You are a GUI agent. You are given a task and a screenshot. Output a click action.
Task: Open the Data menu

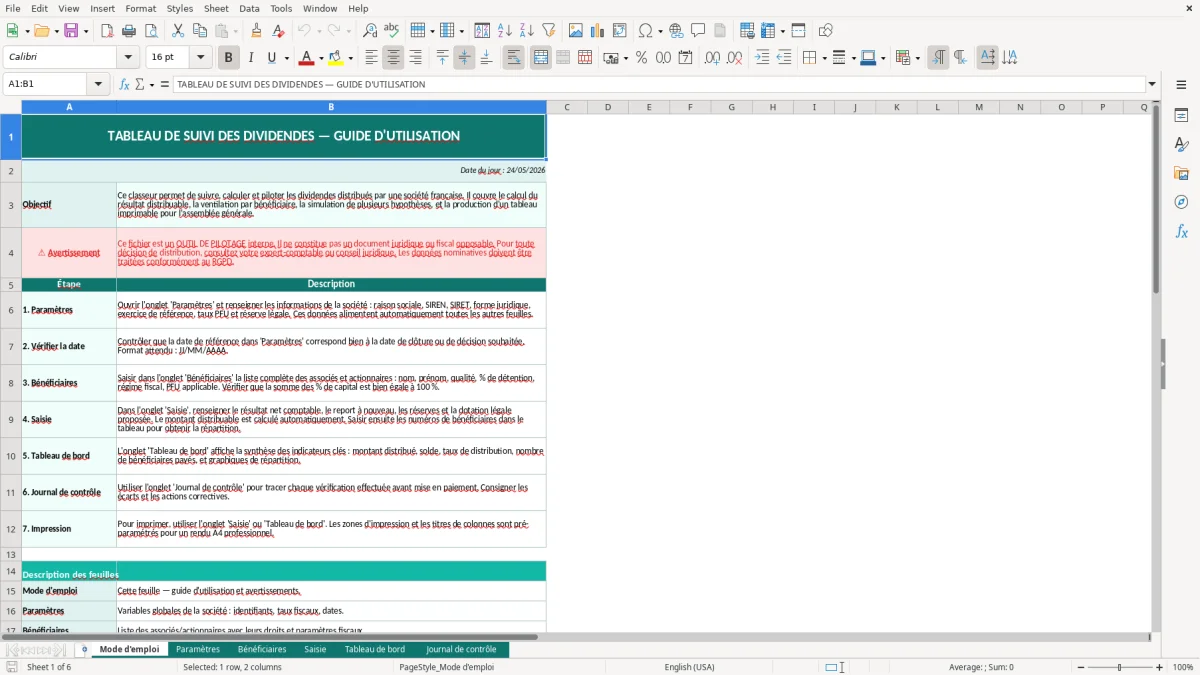[x=249, y=8]
